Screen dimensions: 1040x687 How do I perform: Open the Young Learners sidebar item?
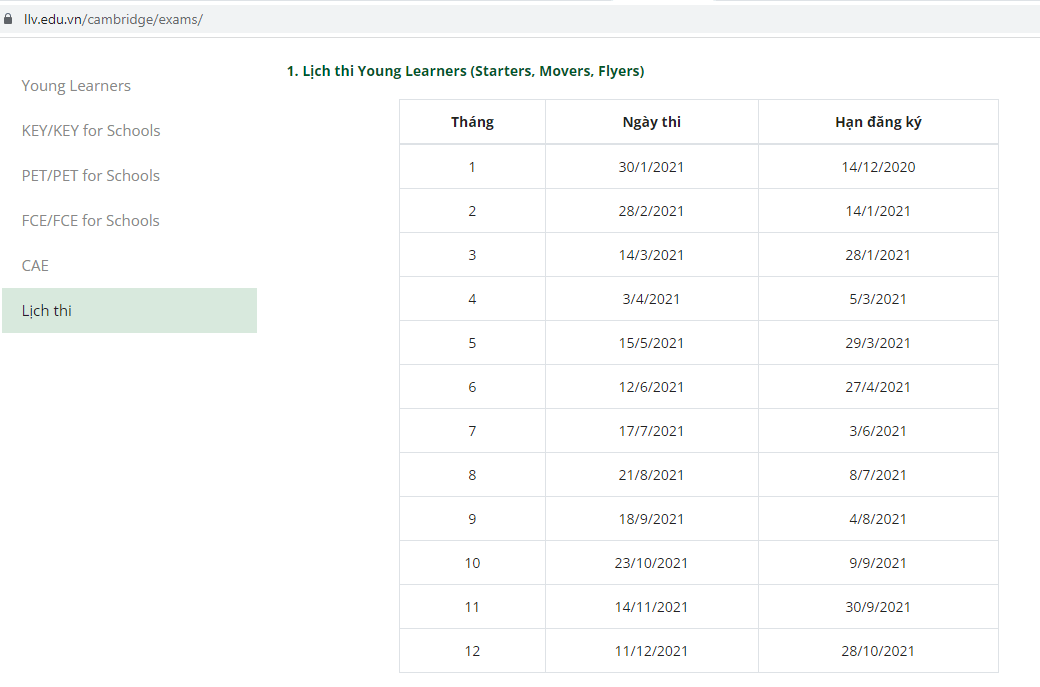click(x=76, y=86)
